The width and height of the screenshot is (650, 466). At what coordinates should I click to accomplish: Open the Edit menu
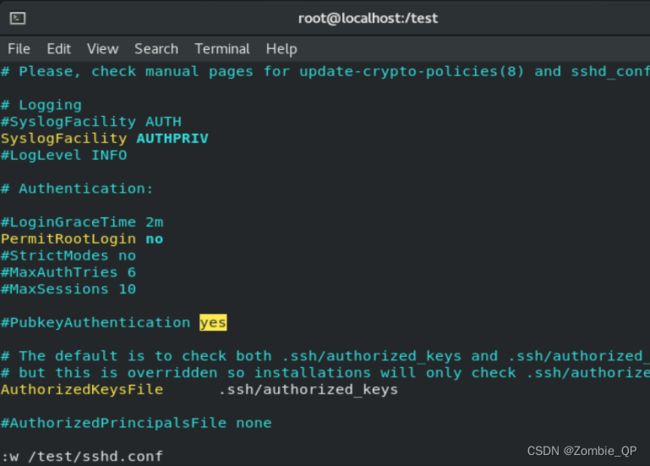(58, 49)
